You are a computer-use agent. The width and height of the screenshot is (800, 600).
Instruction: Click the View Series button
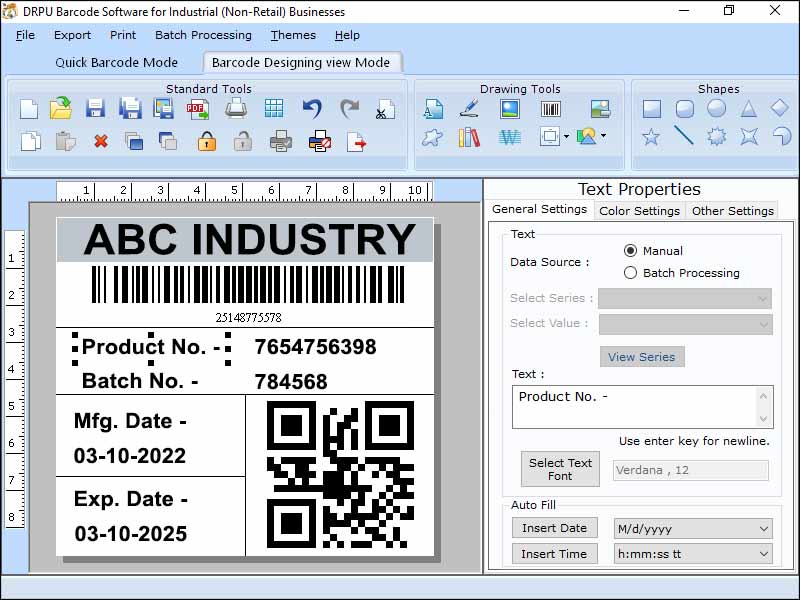(641, 356)
